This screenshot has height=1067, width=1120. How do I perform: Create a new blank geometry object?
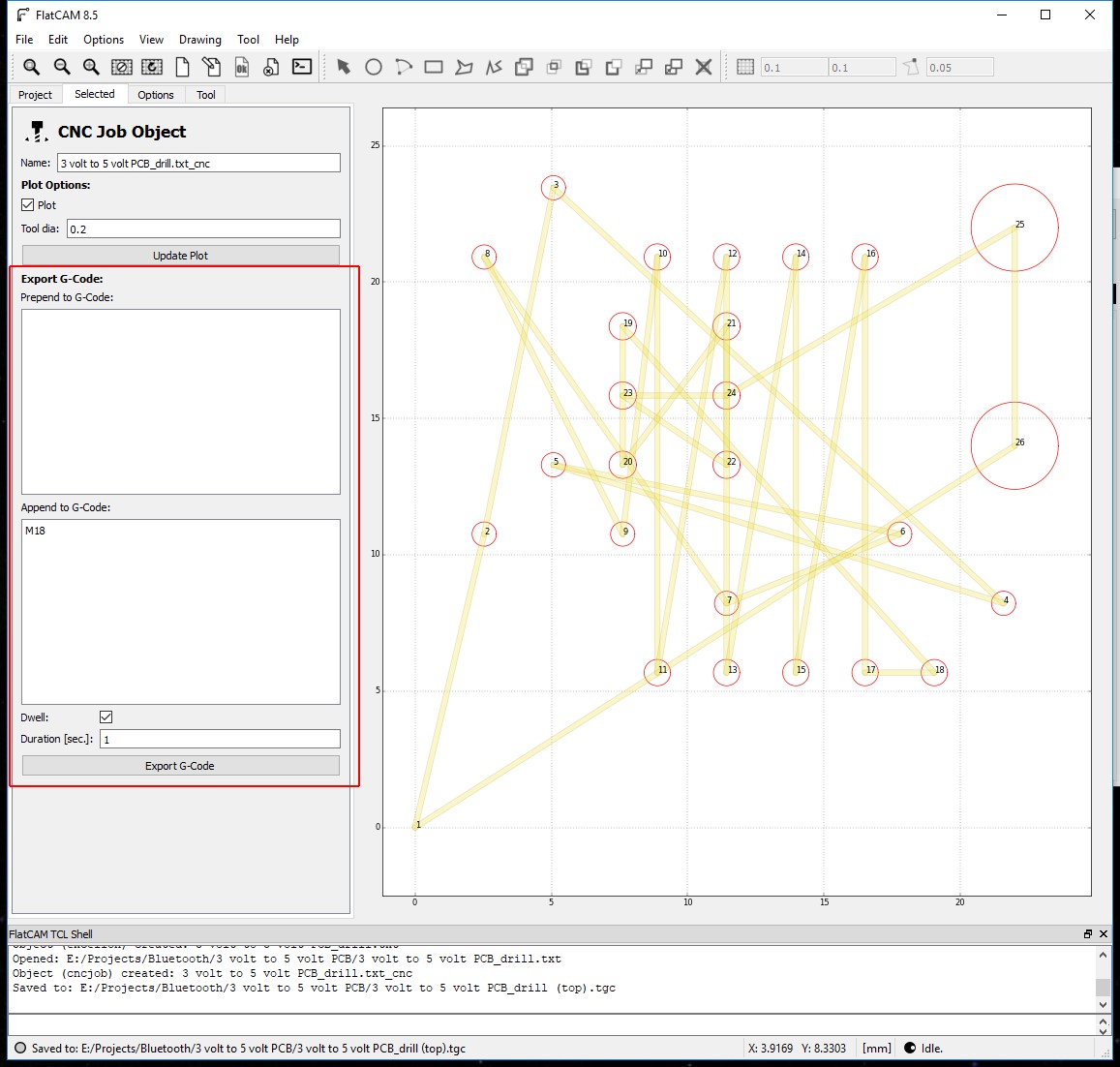coord(182,67)
